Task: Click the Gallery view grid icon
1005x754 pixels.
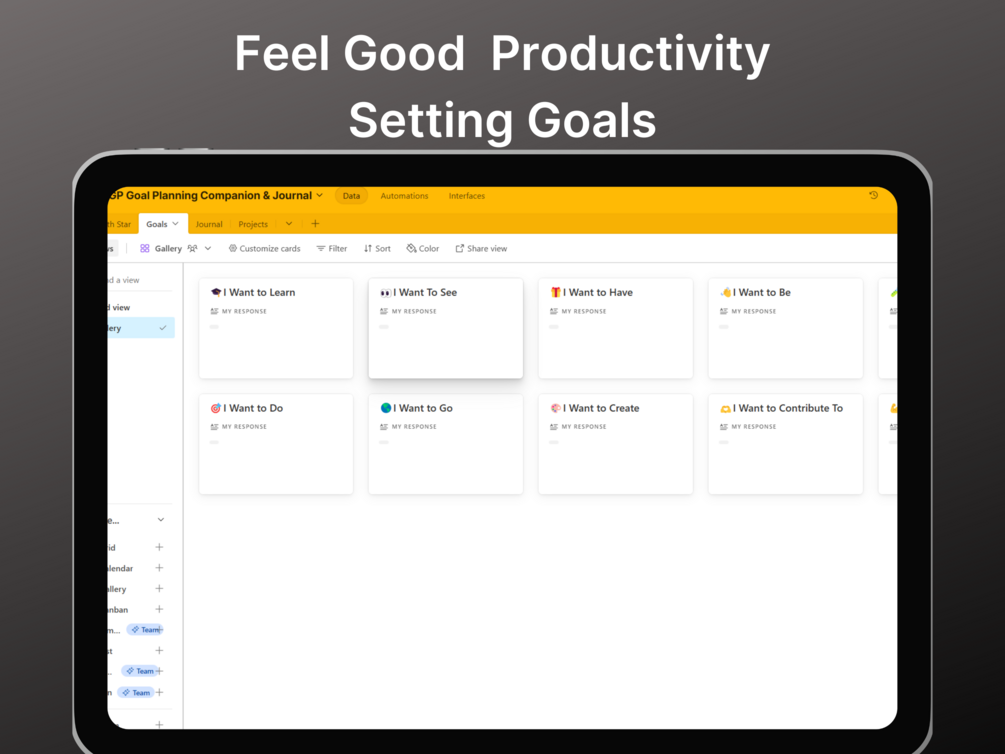Action: 145,249
